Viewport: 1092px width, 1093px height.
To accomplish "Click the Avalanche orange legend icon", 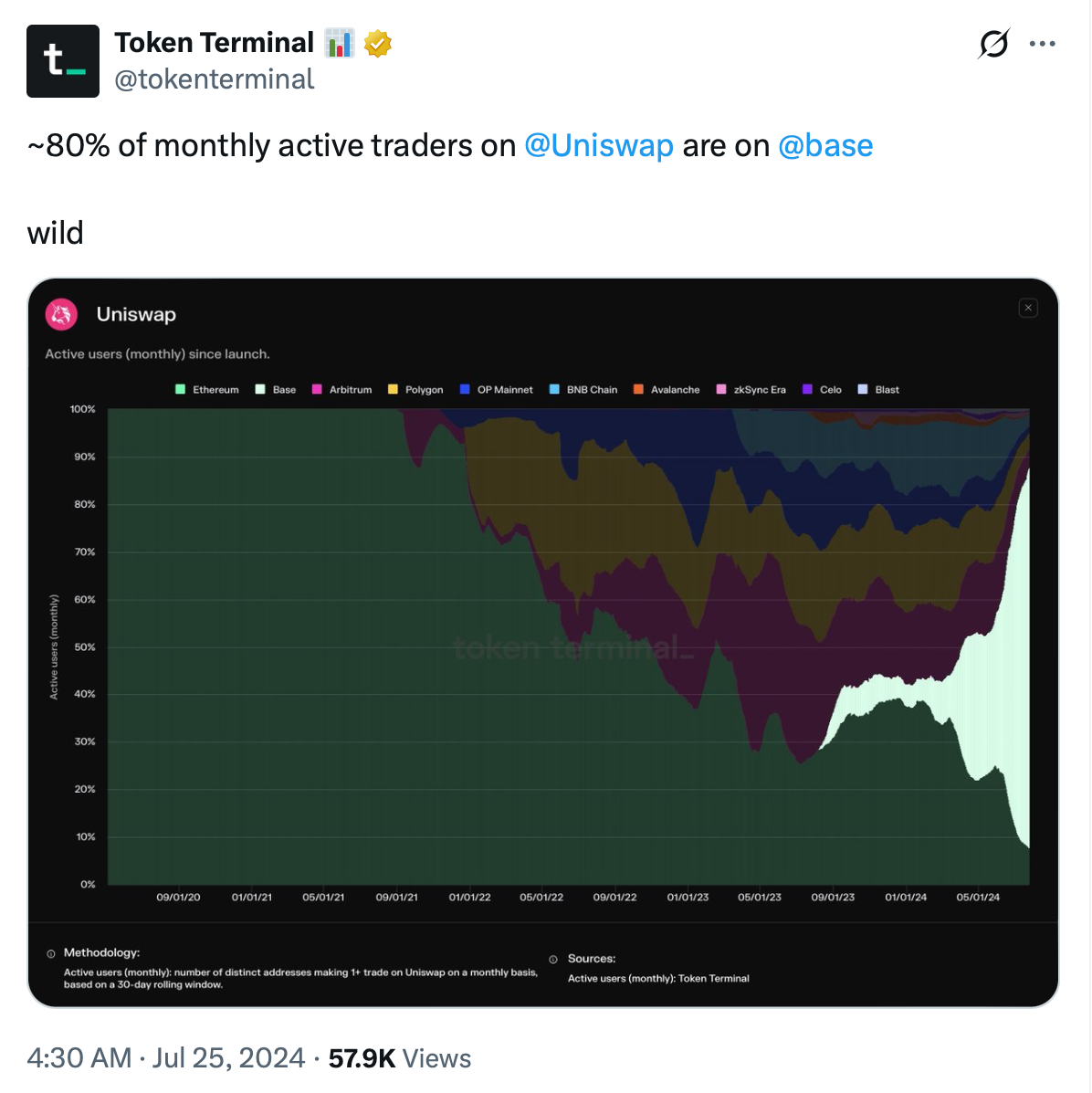I will click(x=636, y=389).
